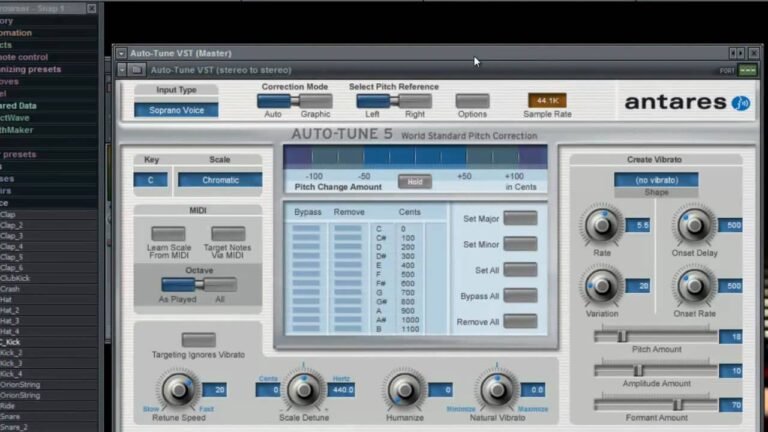The width and height of the screenshot is (768, 432).
Task: Click the Retune Speed knob
Action: pos(178,390)
